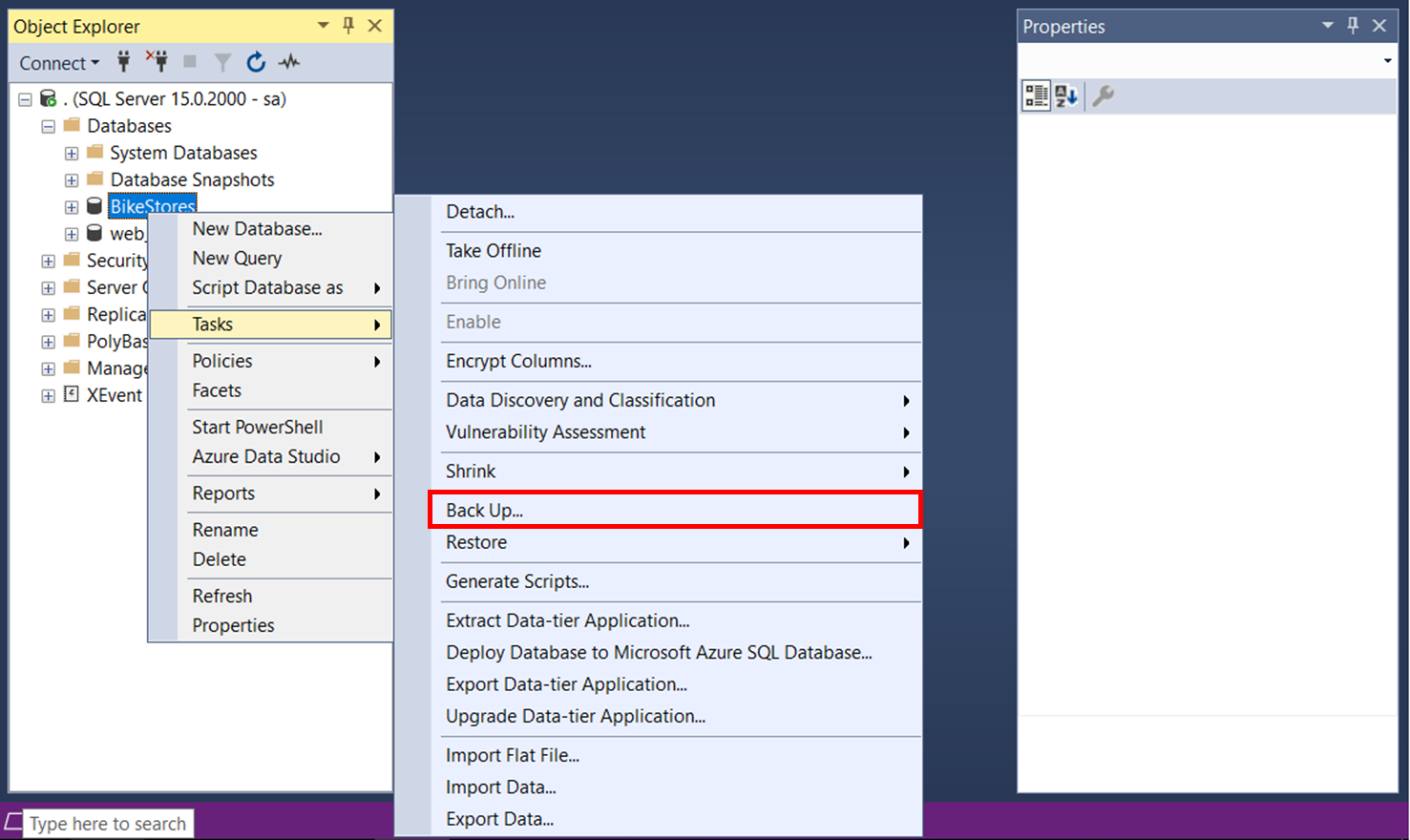
Task: Open the Restore submenu
Action: (x=659, y=542)
